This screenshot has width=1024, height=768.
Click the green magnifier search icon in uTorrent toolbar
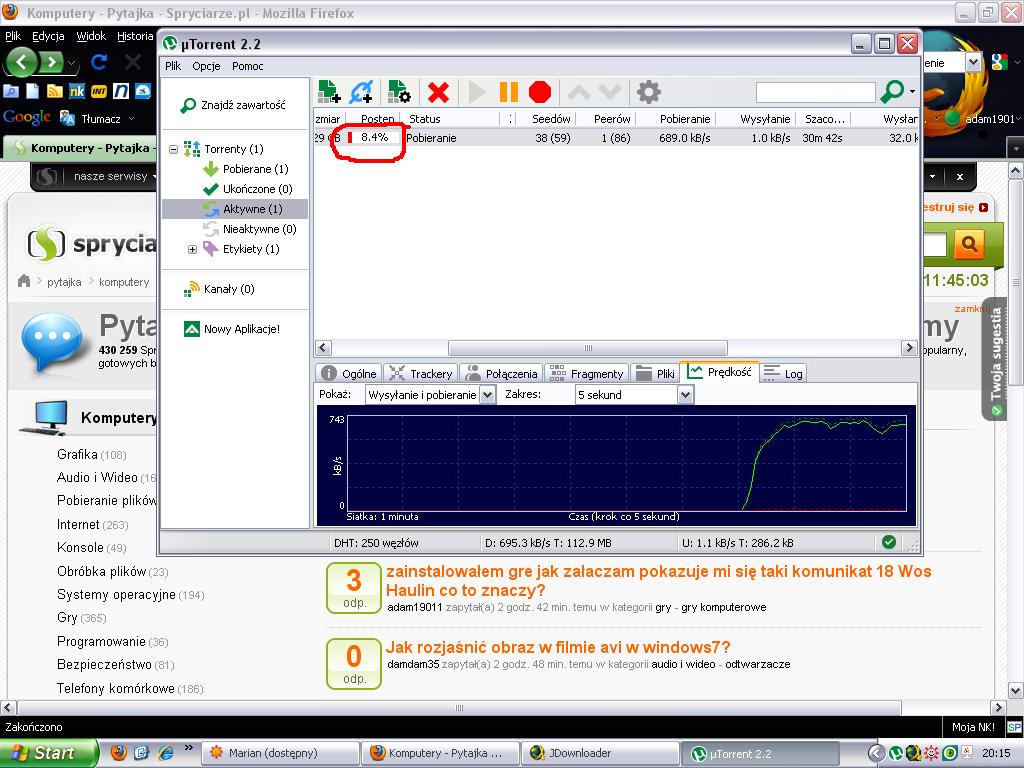[892, 92]
